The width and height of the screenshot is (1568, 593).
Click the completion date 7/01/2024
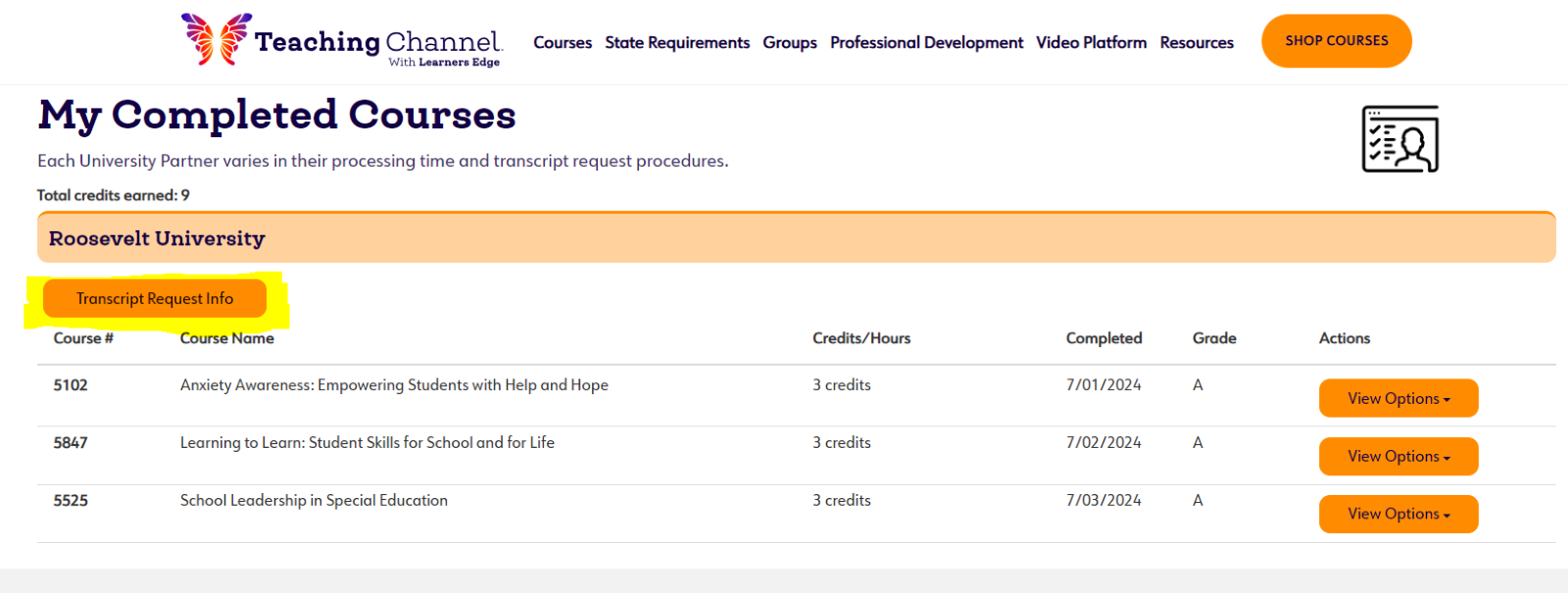(1103, 385)
